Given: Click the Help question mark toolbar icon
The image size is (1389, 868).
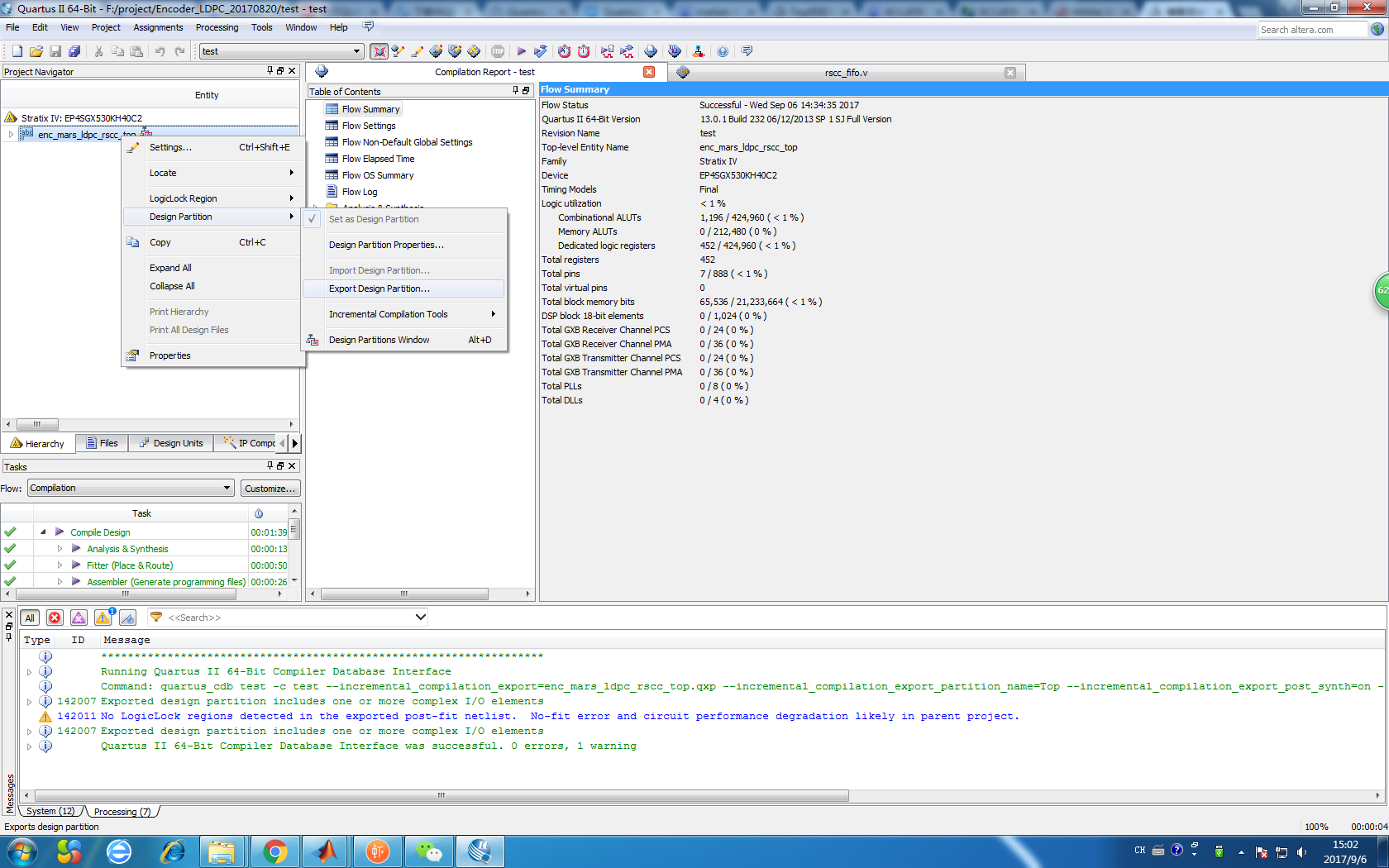Looking at the screenshot, I should coord(723,51).
